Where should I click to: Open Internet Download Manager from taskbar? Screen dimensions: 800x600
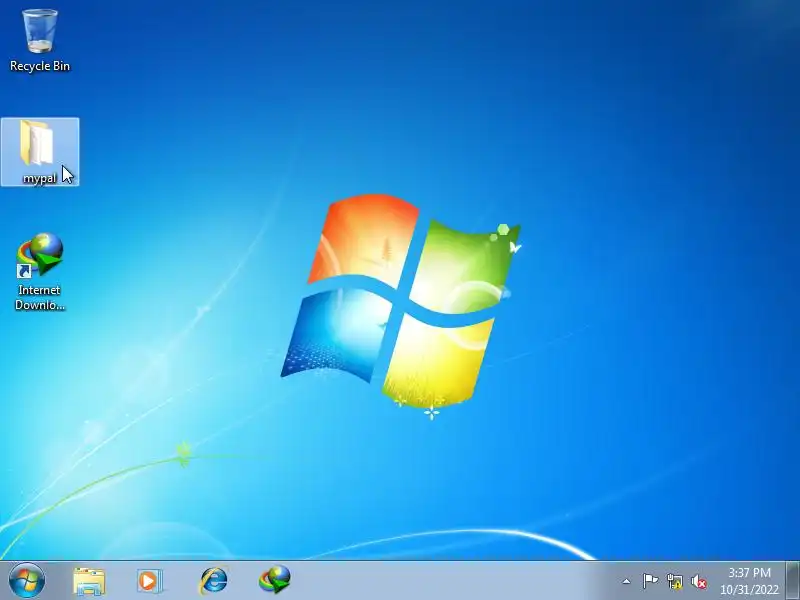click(x=274, y=580)
